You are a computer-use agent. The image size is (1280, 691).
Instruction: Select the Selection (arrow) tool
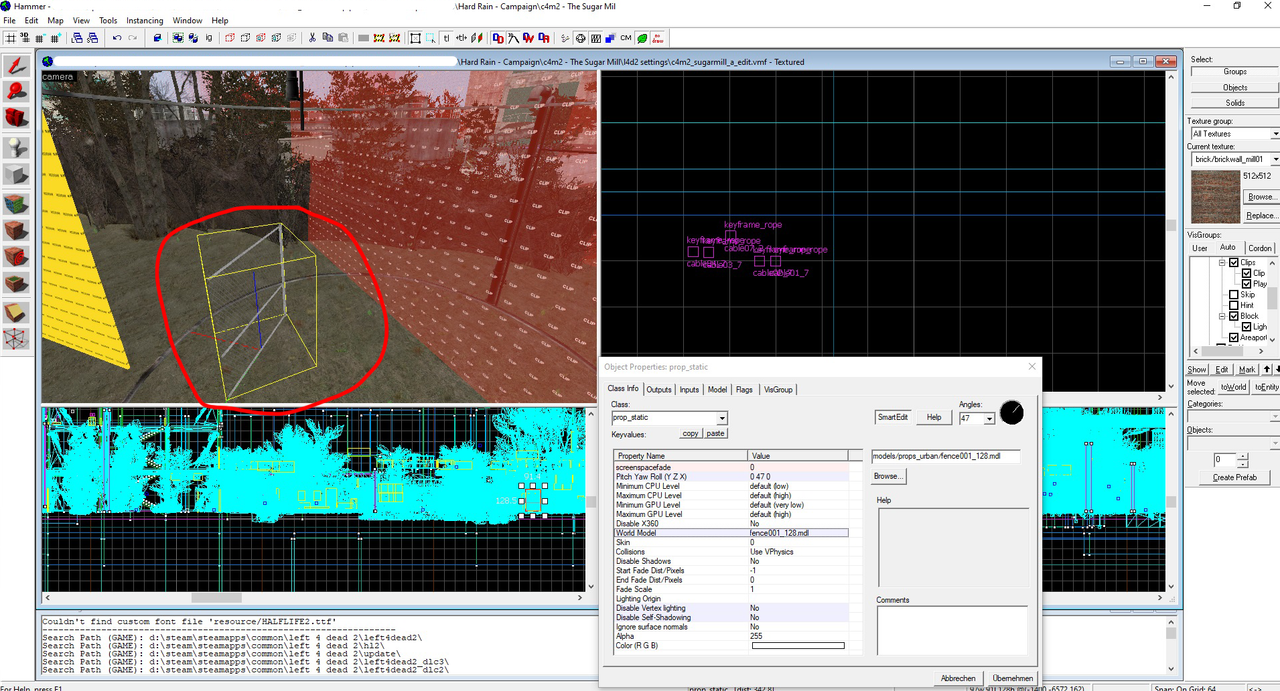pos(16,67)
